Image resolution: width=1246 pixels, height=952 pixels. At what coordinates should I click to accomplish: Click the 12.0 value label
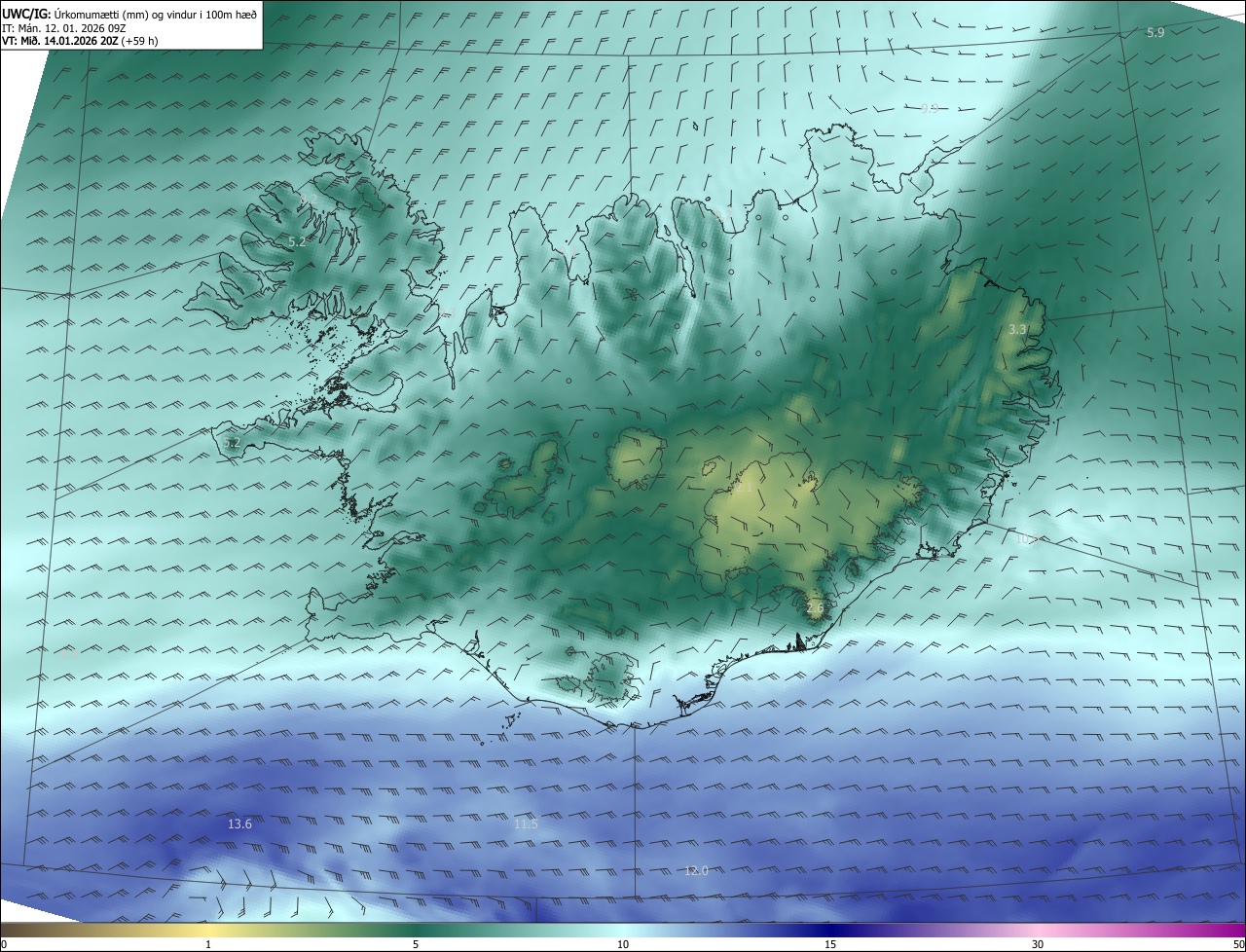[696, 870]
